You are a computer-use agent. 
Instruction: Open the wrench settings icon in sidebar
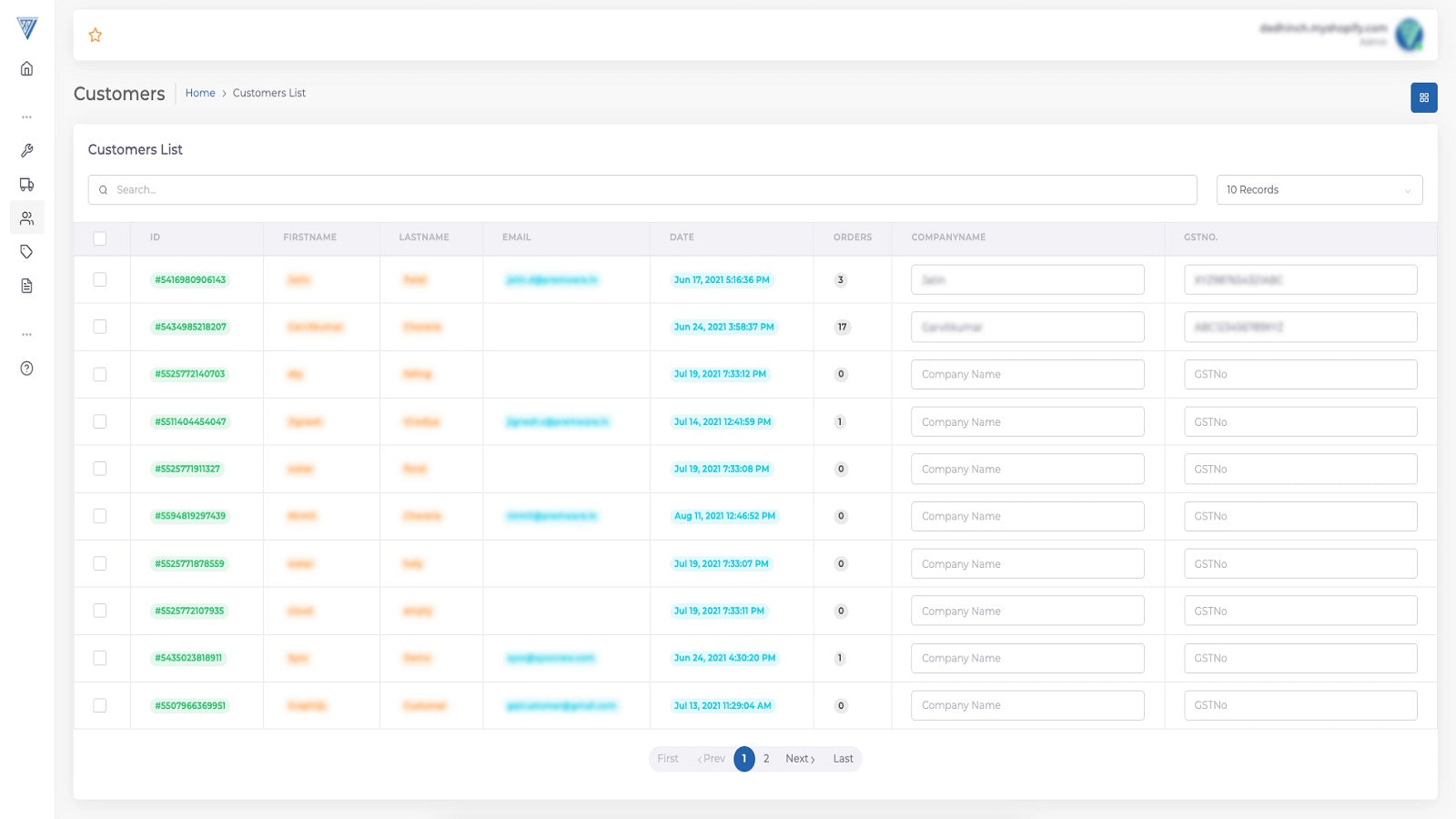tap(27, 151)
